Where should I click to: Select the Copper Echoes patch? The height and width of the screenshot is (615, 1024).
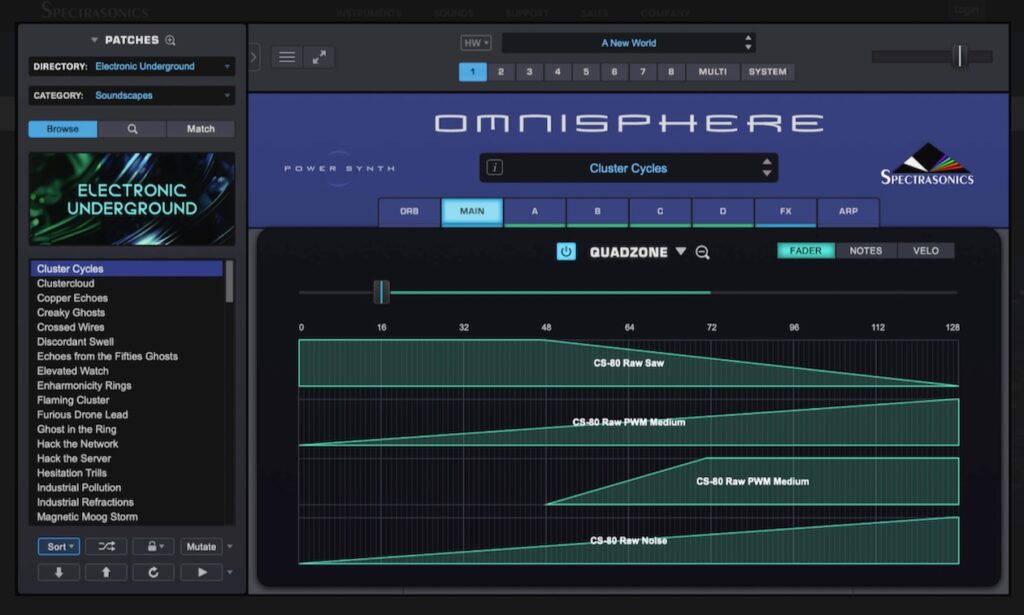click(x=72, y=298)
